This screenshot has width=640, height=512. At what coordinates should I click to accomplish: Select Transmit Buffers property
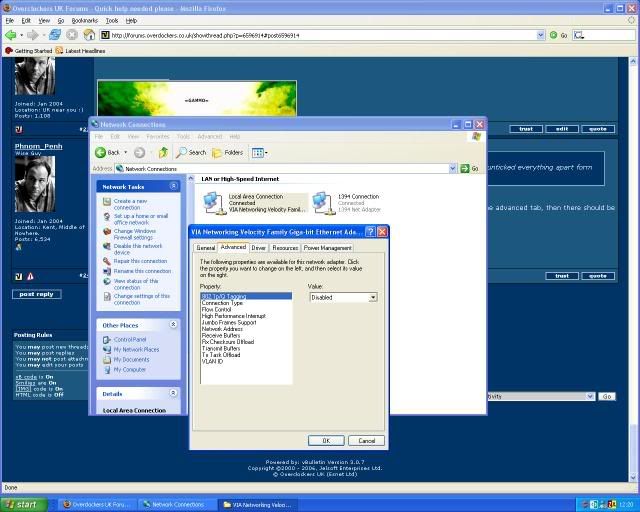[221, 349]
